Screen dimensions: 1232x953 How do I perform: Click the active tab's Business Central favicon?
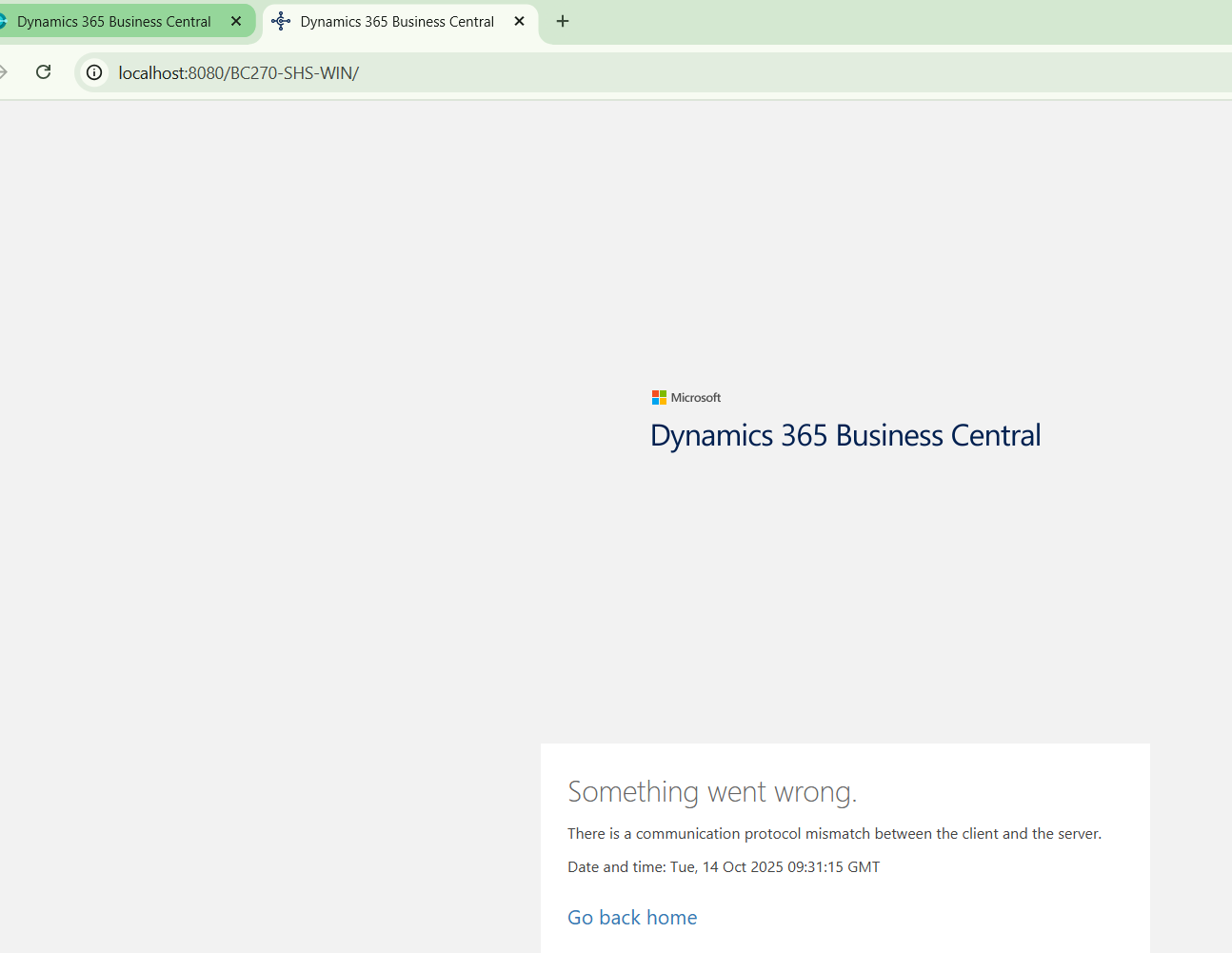tap(281, 21)
